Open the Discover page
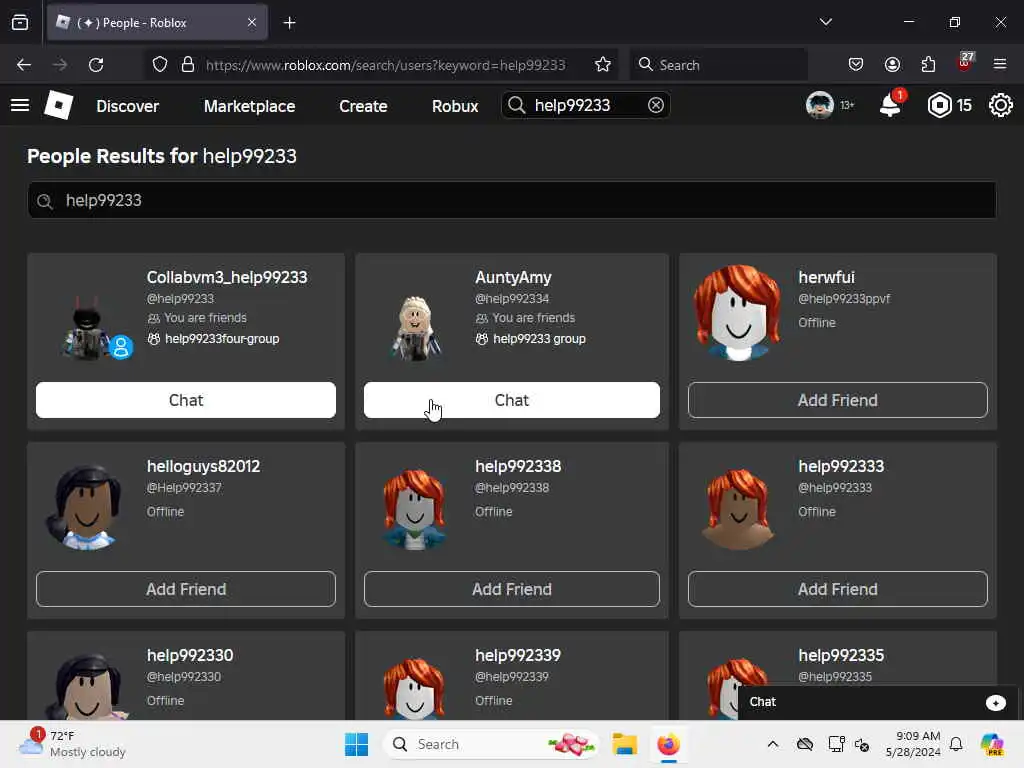1024x768 pixels. pos(127,106)
